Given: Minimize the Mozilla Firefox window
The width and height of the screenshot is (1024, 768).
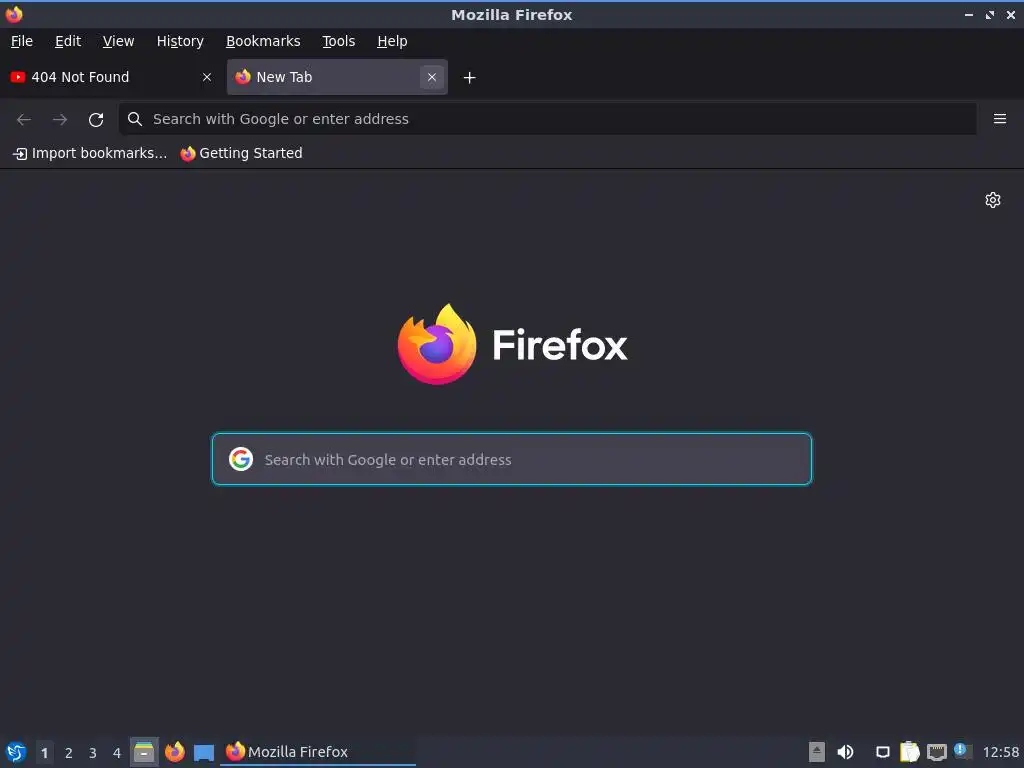Looking at the screenshot, I should [968, 14].
